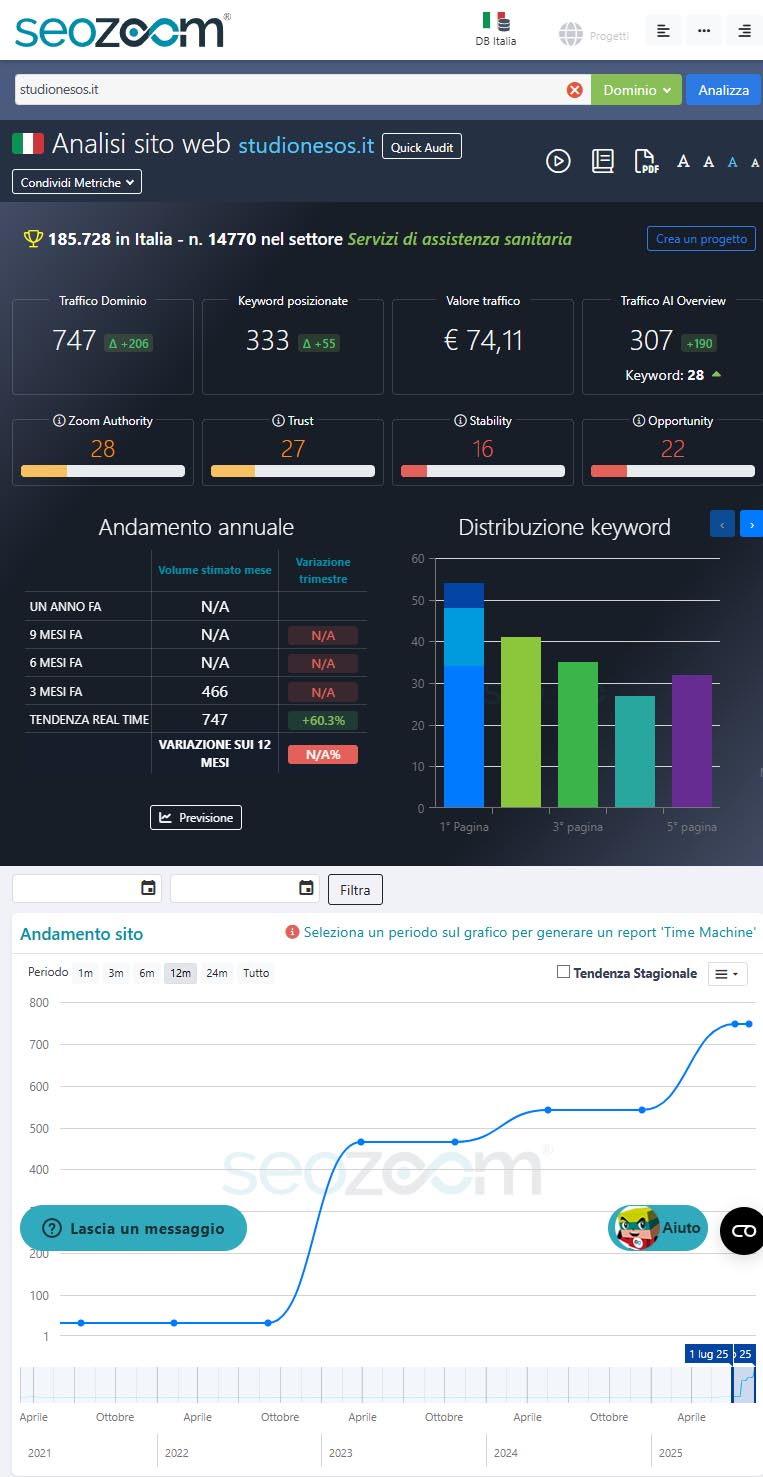Open the DB Italia database selector

pyautogui.click(x=495, y=30)
